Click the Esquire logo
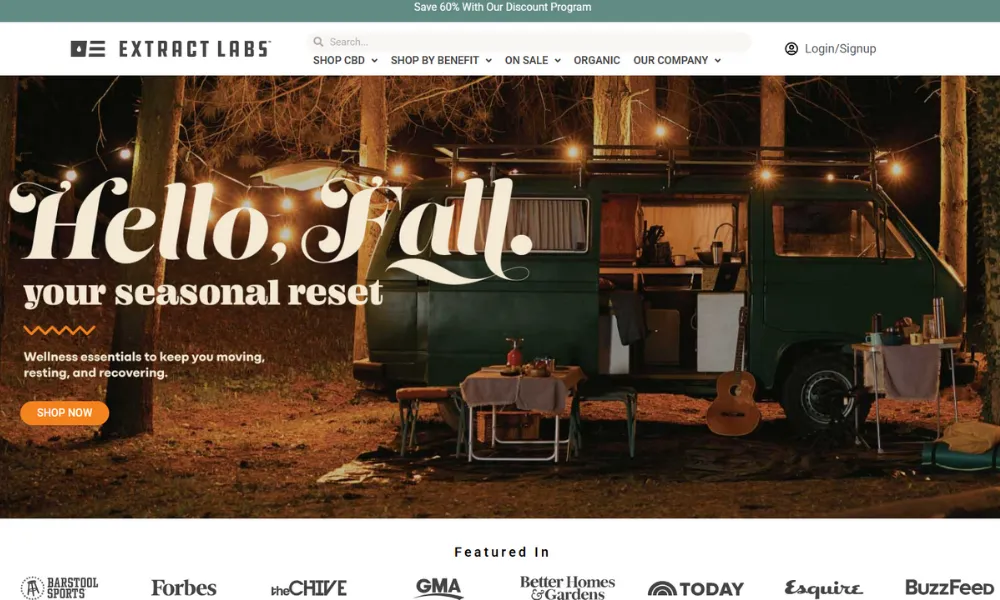The height and width of the screenshot is (600, 1000). [x=823, y=589]
